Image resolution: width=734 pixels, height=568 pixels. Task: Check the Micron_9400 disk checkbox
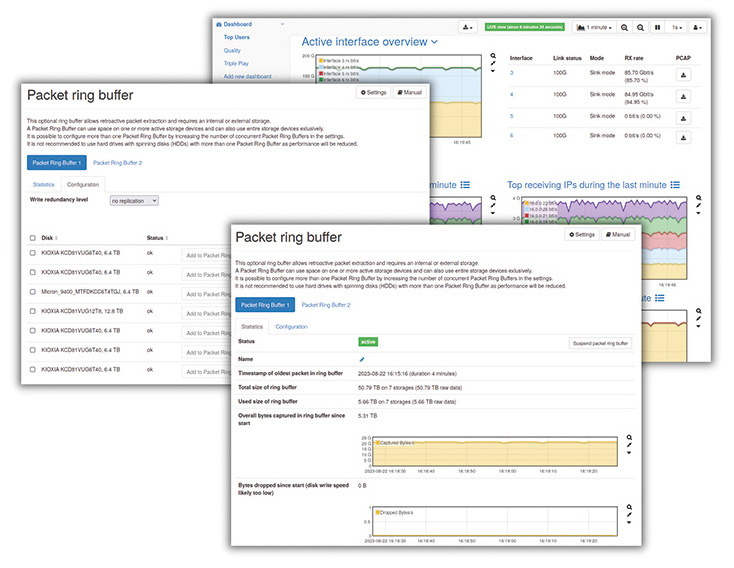32,292
